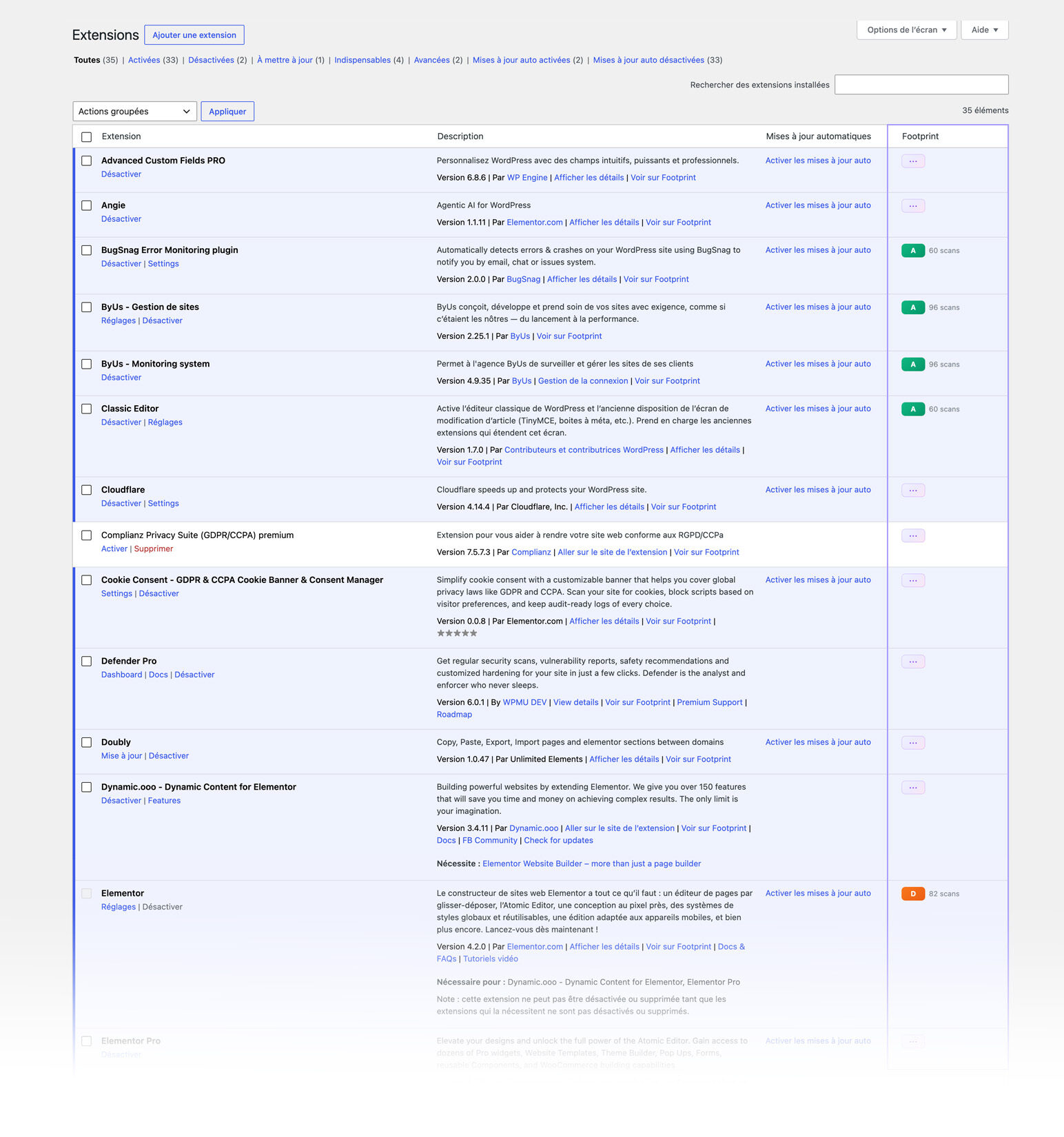Open Check for updates link for Dynamic.ooo

pos(558,841)
